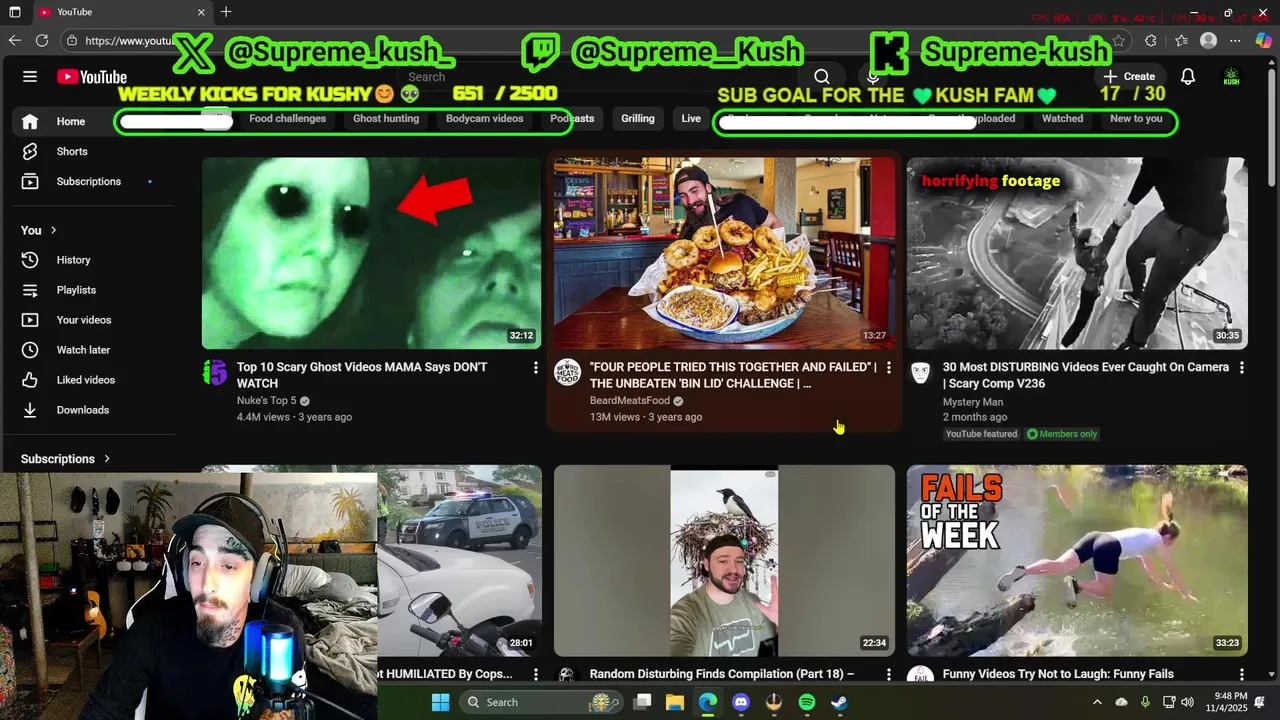Expand the You section chevron
This screenshot has width=1280, height=720.
click(53, 231)
